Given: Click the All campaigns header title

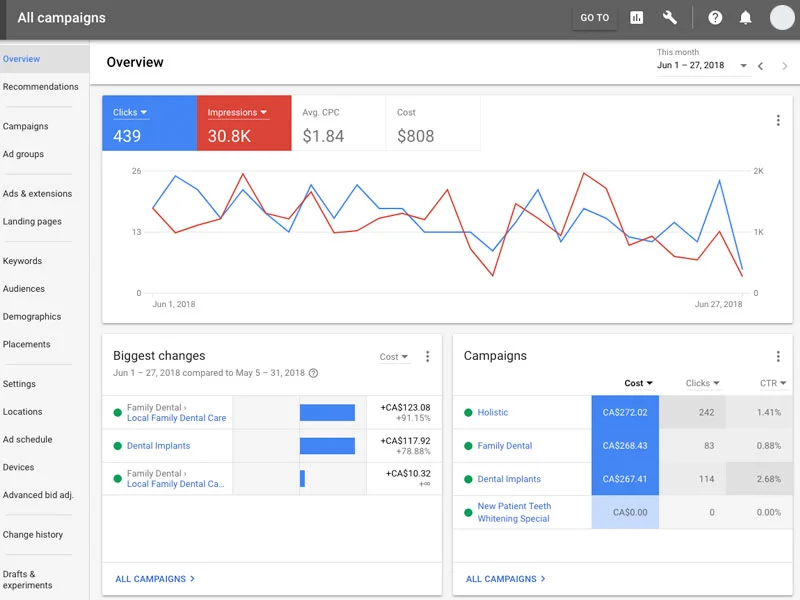Looking at the screenshot, I should (x=61, y=18).
